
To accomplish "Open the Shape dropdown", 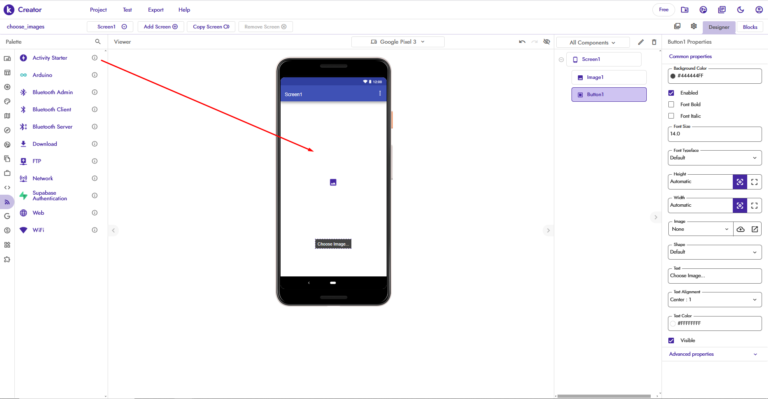I will 715,252.
